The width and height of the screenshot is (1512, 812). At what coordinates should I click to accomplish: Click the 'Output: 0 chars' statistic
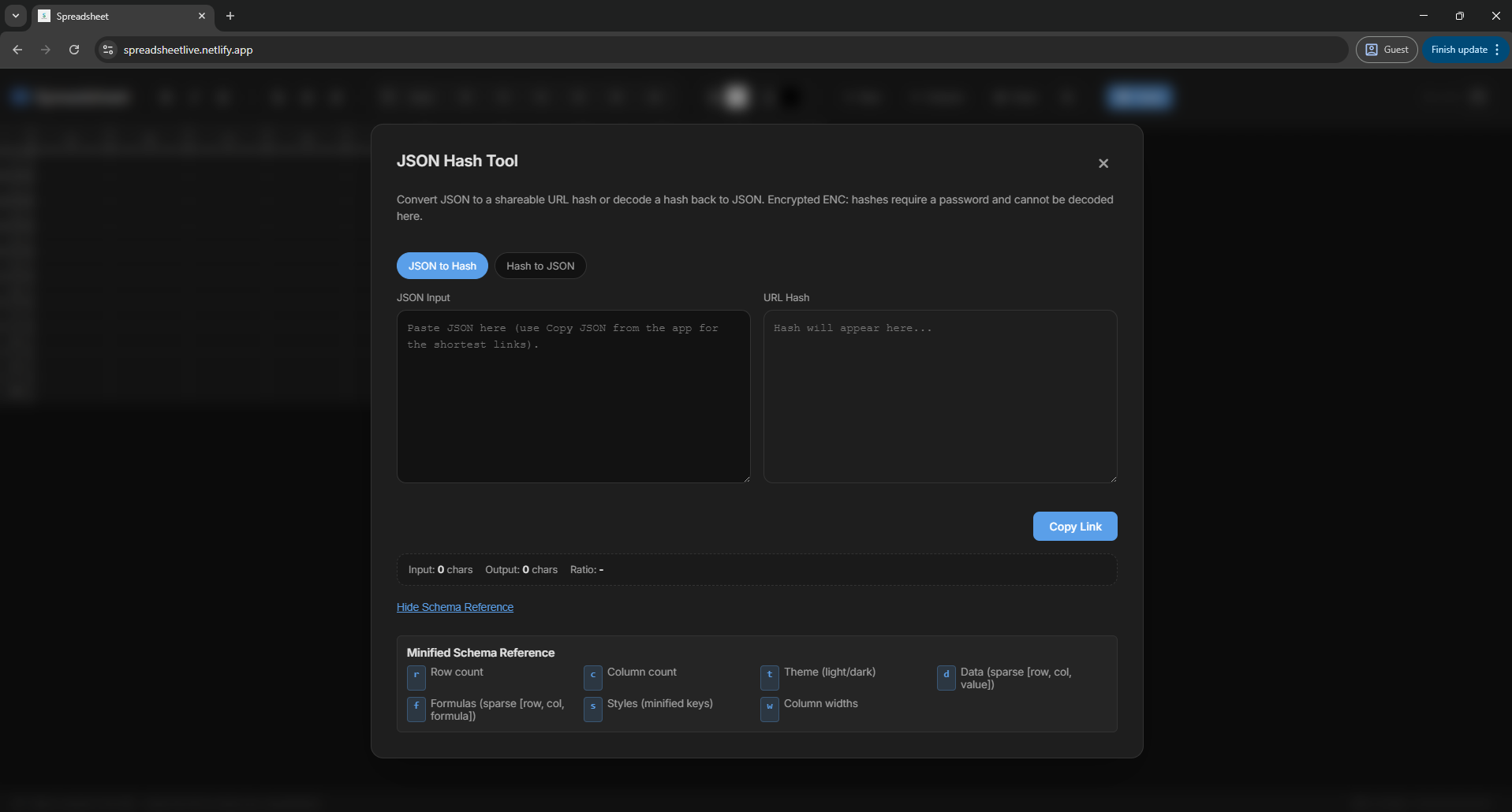[x=521, y=569]
